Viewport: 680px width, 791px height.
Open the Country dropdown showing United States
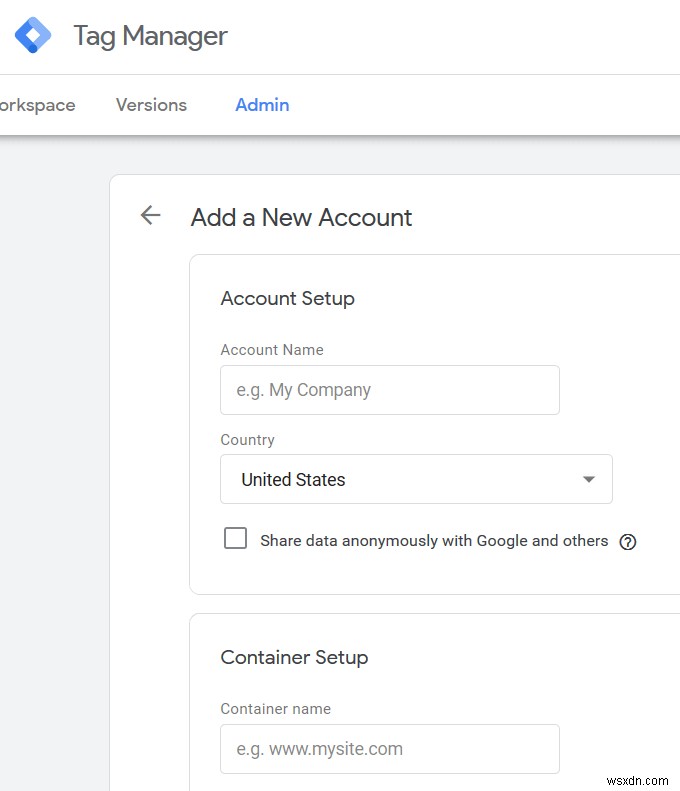pos(416,479)
